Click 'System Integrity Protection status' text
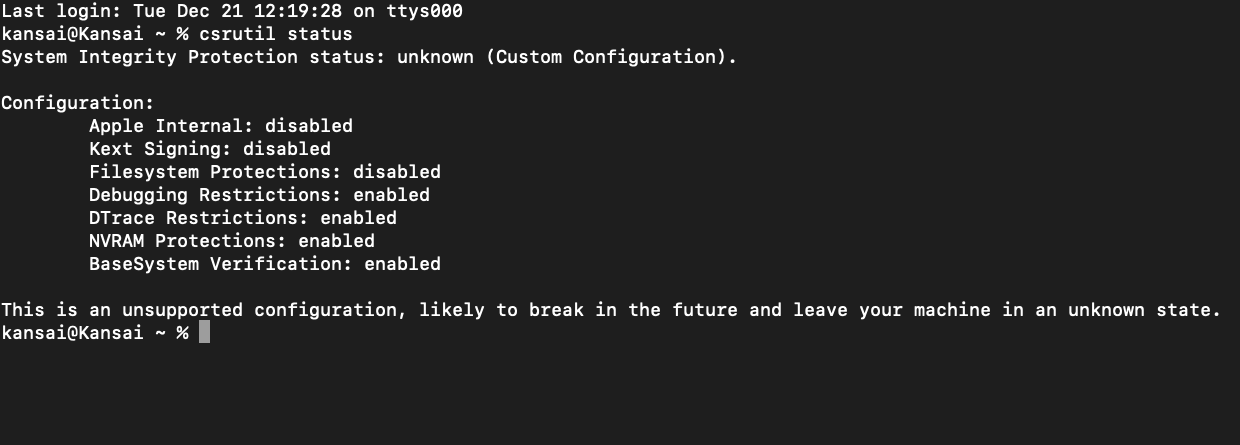This screenshot has height=445, width=1240. (193, 57)
